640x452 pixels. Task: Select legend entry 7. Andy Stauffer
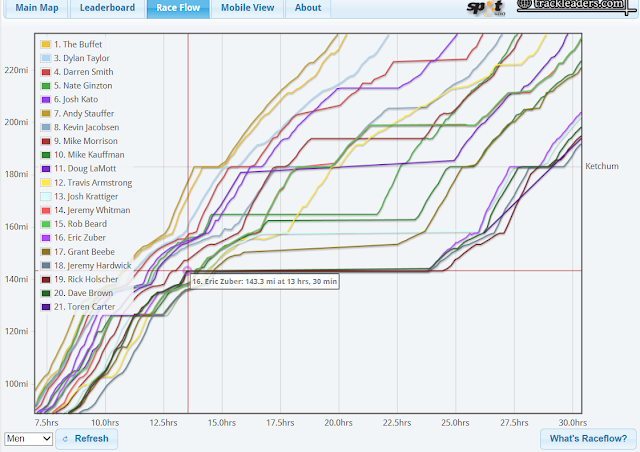tap(84, 114)
